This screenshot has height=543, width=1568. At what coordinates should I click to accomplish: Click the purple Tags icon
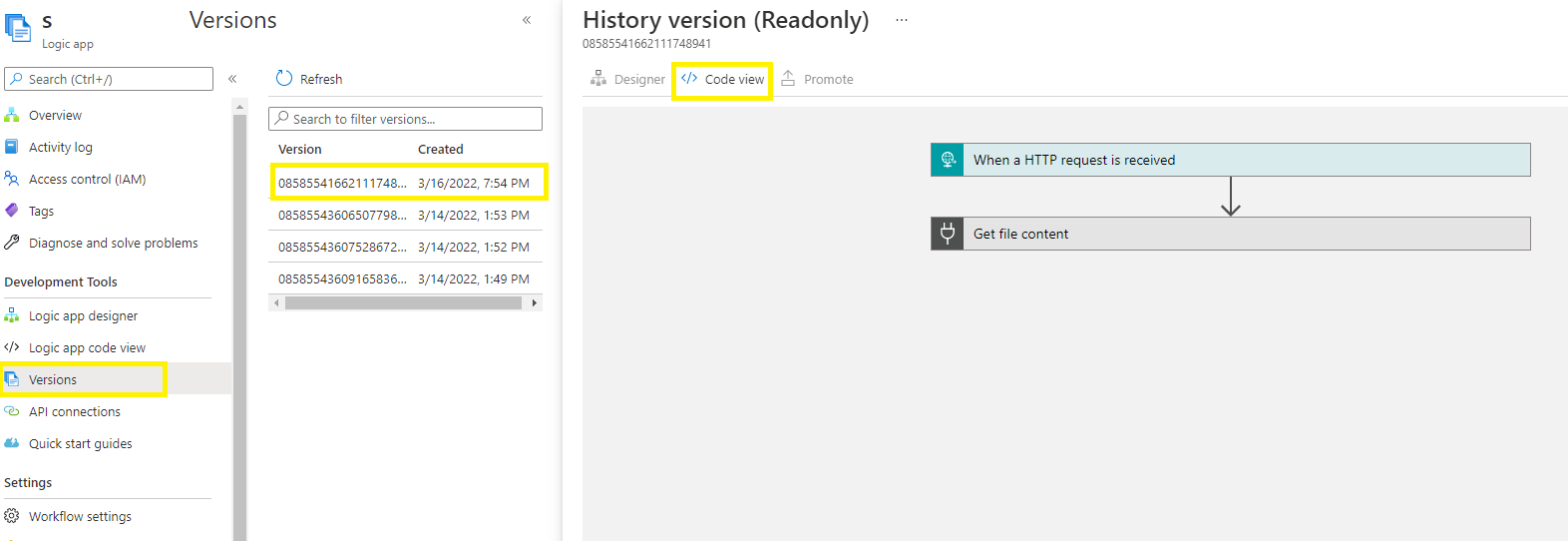[x=12, y=211]
